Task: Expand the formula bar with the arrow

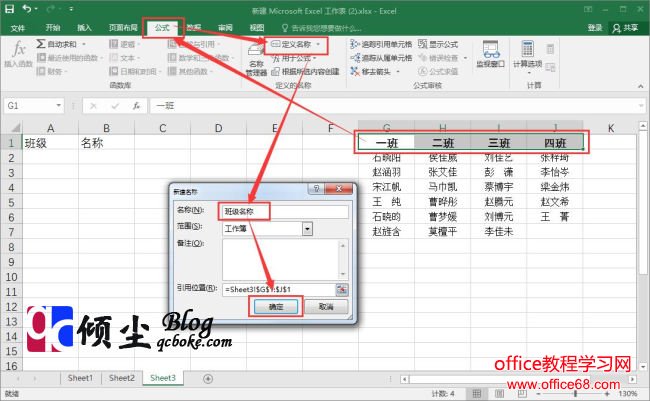Action: click(641, 105)
